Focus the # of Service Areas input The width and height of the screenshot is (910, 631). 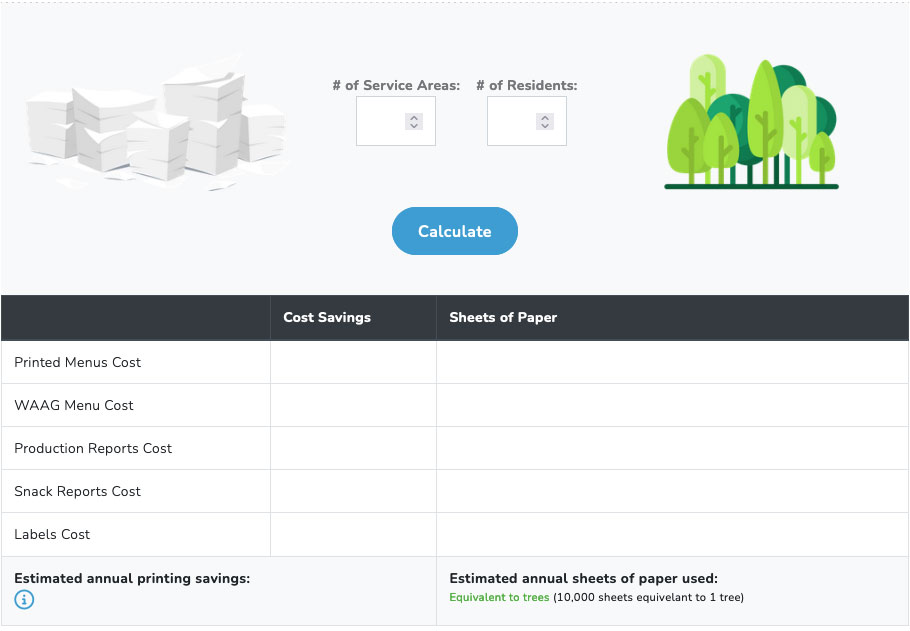pos(382,121)
